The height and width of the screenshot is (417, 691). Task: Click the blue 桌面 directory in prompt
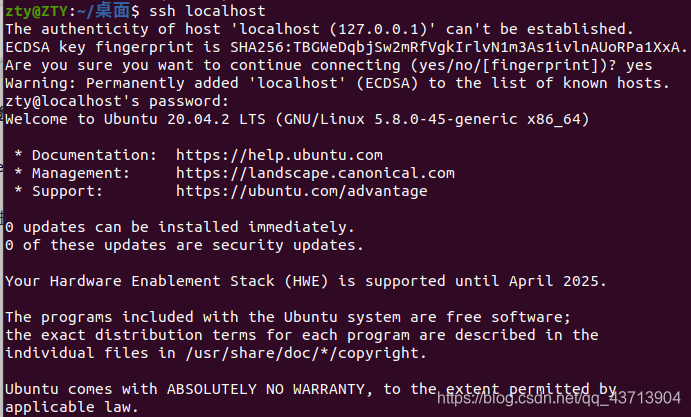coord(112,11)
